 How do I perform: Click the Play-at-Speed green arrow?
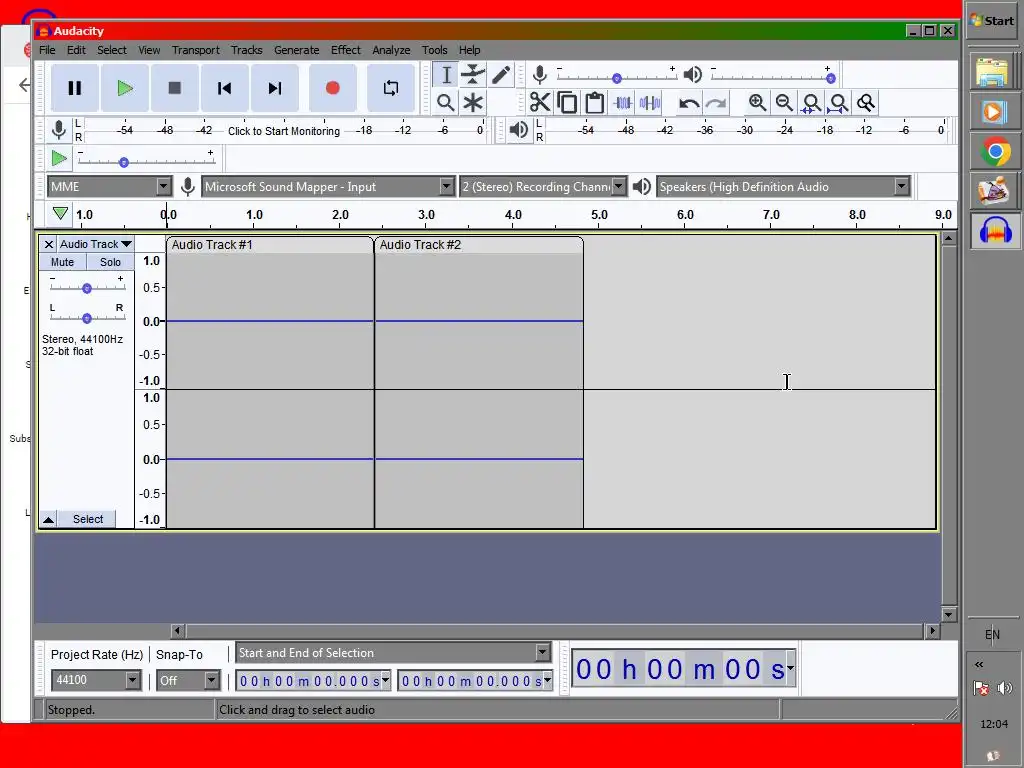[x=59, y=158]
